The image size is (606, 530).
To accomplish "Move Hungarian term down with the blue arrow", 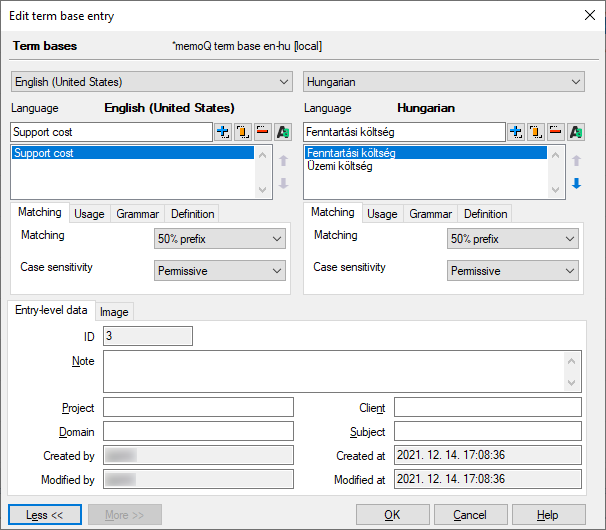I will (576, 183).
